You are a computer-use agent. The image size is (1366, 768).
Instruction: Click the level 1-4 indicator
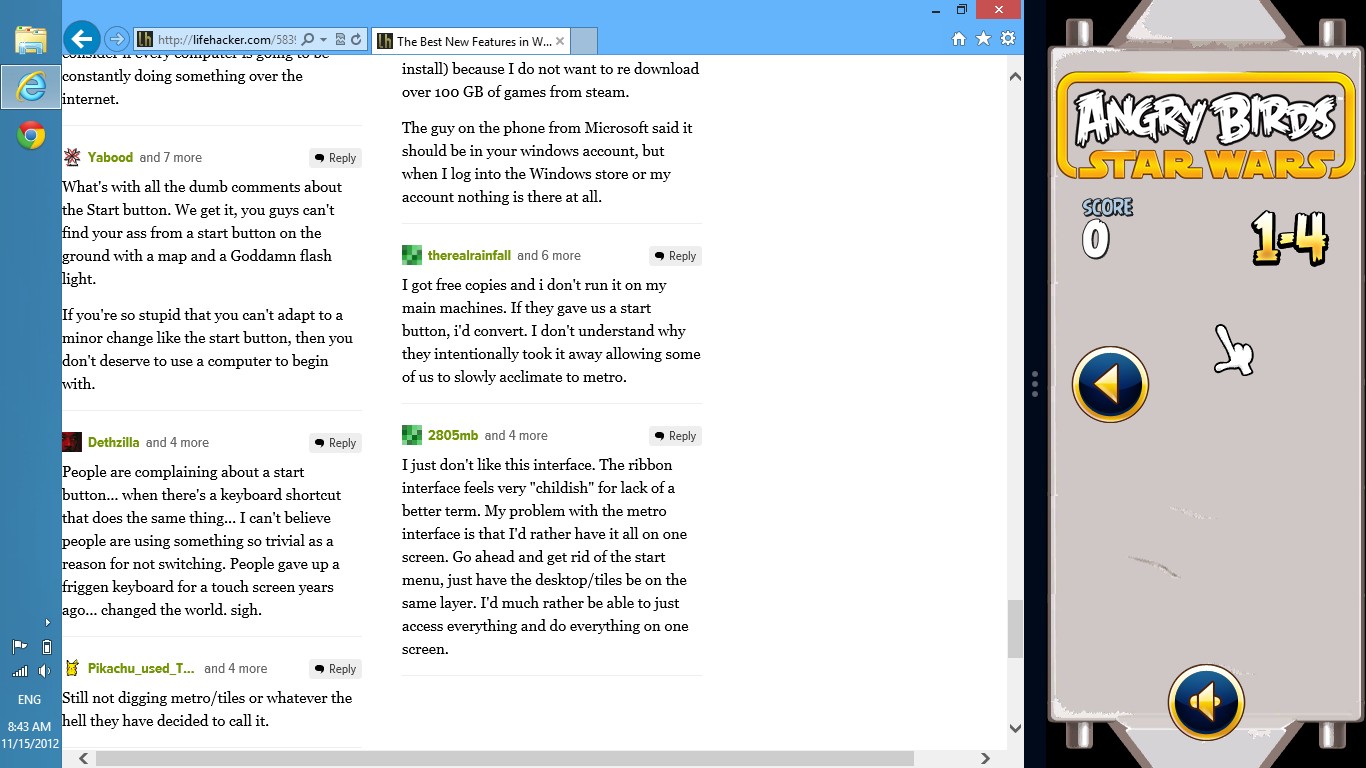1289,238
